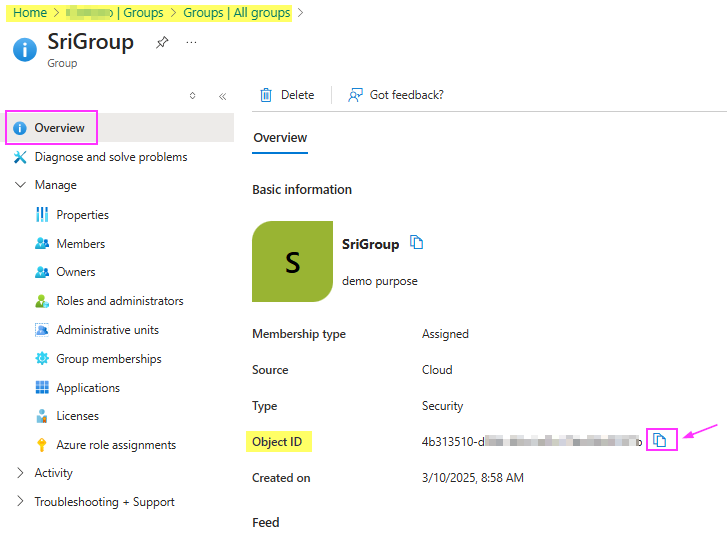727x544 pixels.
Task: Click the Object ID value text
Action: coord(532,441)
